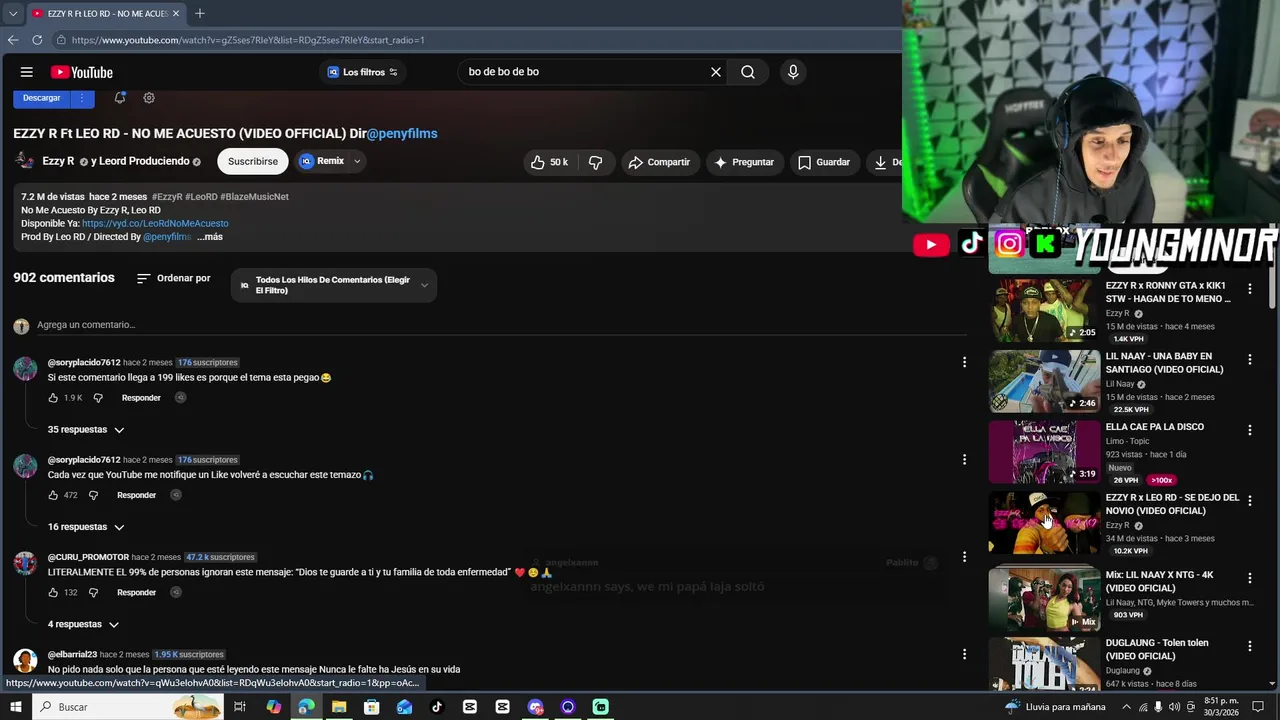Open Ordenar por sort menu
Image resolution: width=1280 pixels, height=720 pixels.
pyautogui.click(x=174, y=278)
